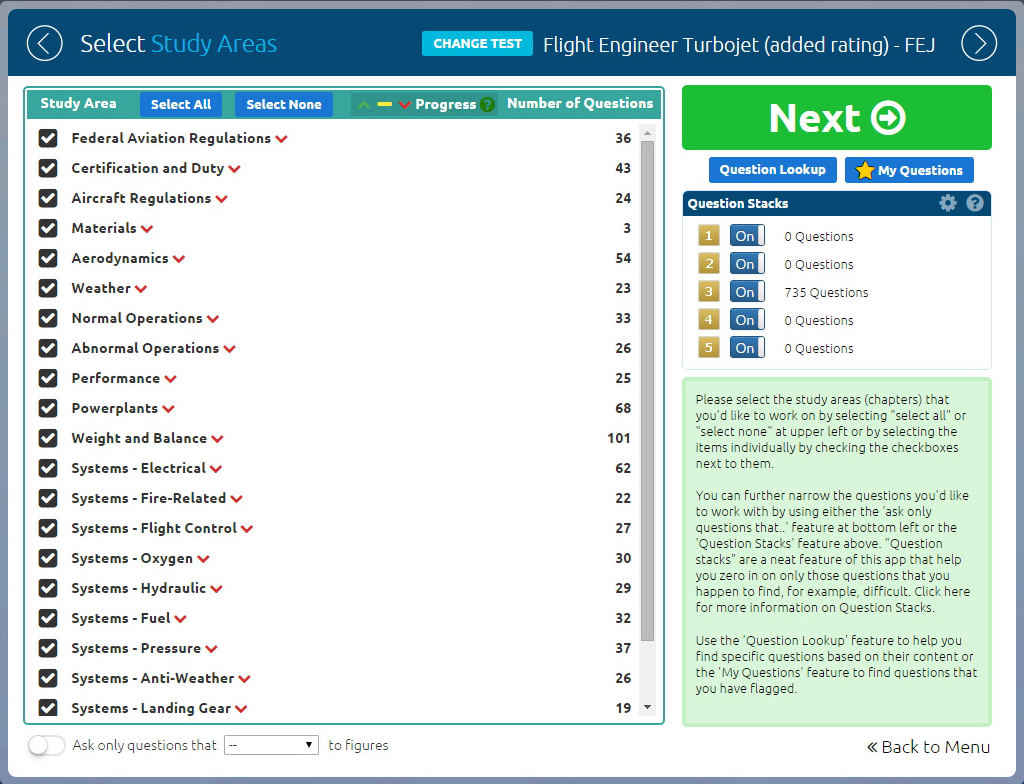This screenshot has width=1024, height=784.
Task: Click 'Systems - Anti-Weather' row label
Action: coord(153,679)
